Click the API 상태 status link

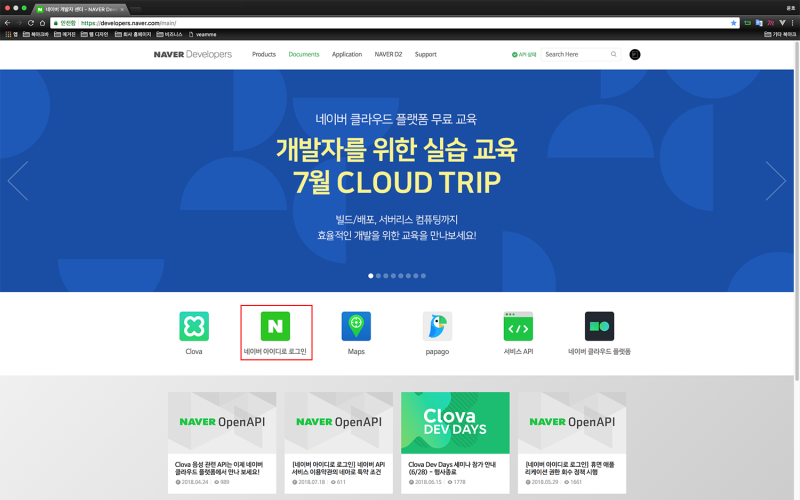pos(524,55)
